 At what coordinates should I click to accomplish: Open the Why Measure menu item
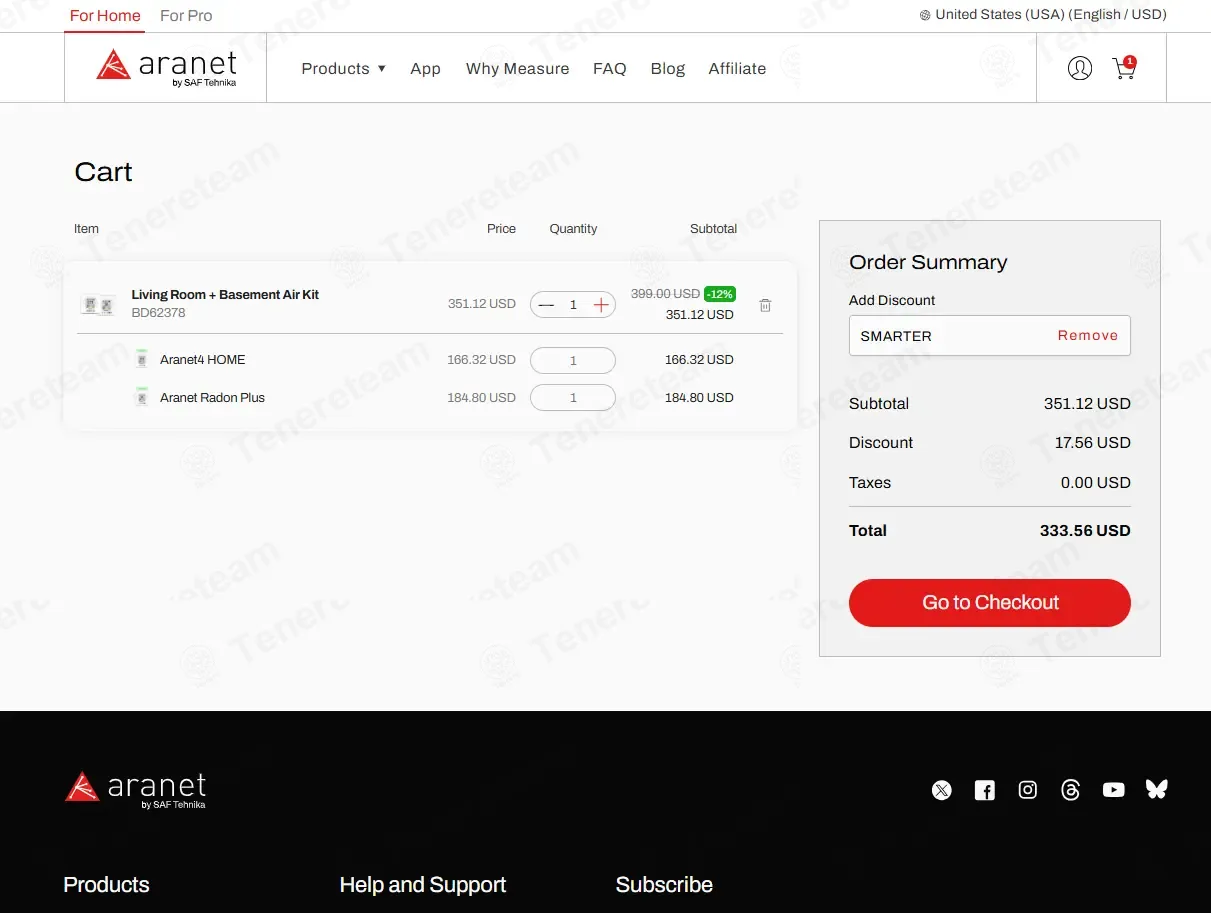click(517, 68)
